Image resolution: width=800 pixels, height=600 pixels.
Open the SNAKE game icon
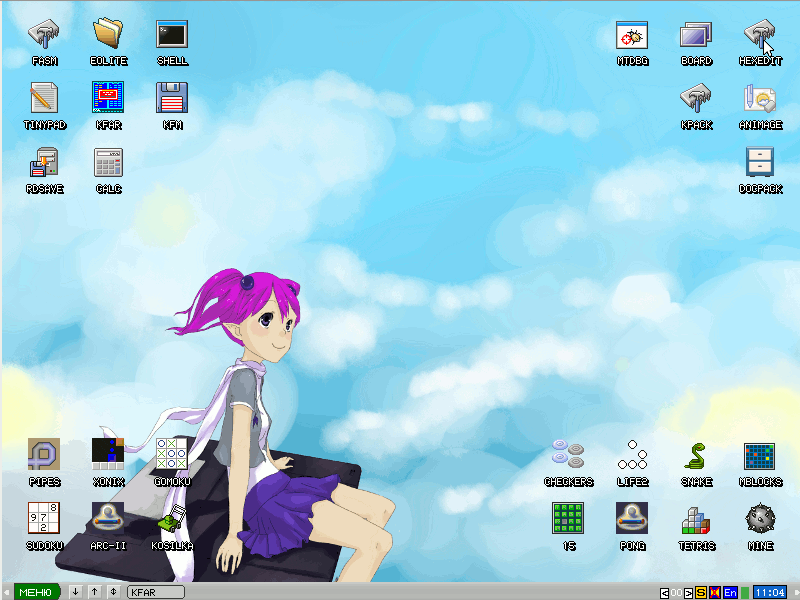pos(696,457)
